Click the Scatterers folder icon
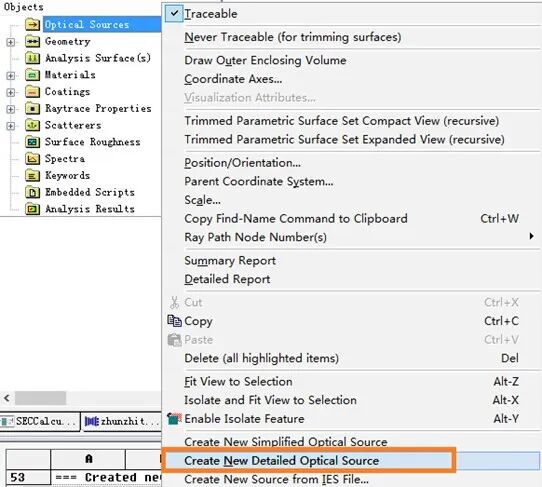Screen dimensions: 542x487 tap(32, 125)
